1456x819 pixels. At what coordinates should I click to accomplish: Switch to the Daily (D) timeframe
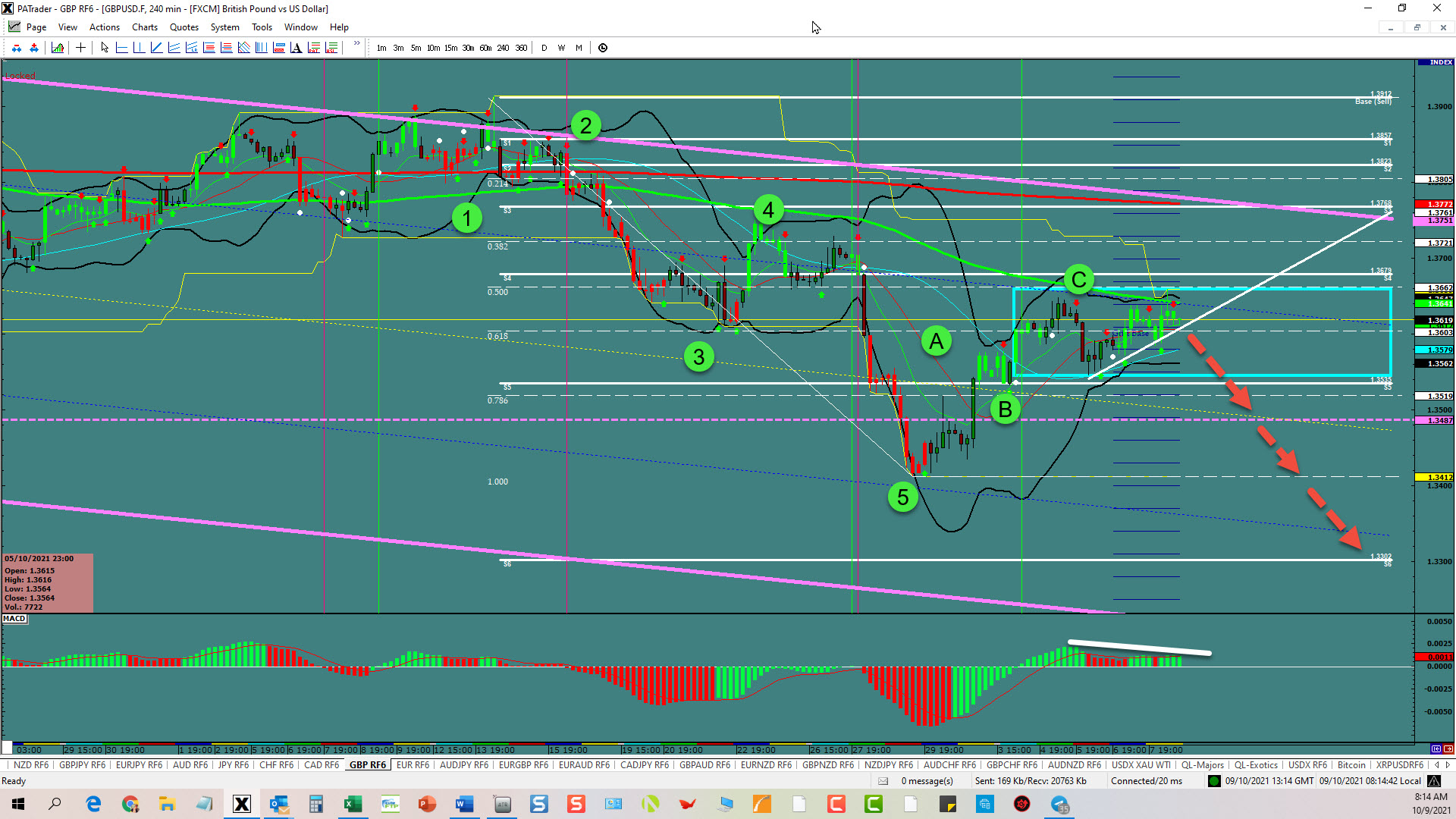544,48
